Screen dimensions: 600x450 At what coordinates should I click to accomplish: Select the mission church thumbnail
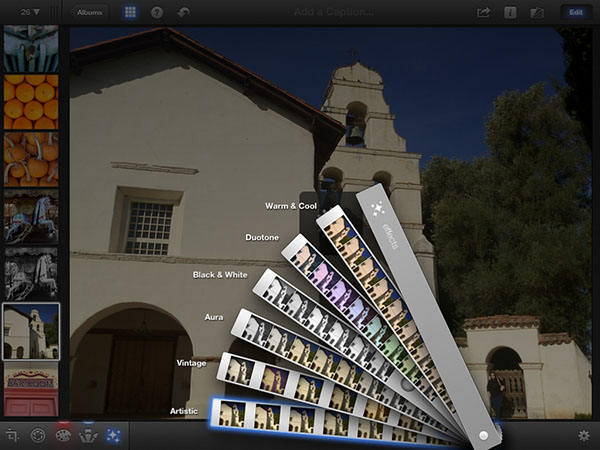point(31,332)
